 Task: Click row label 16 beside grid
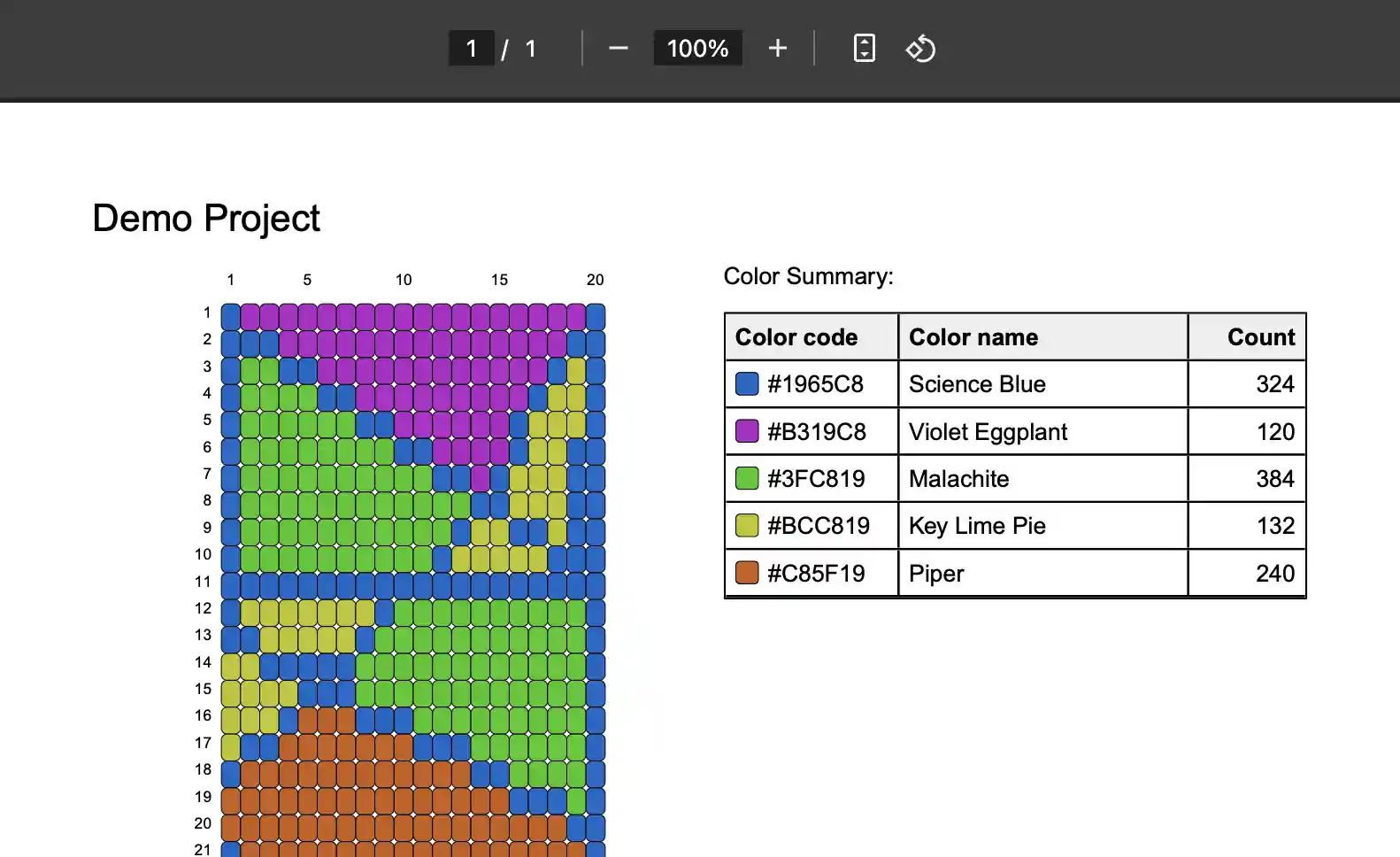pos(203,715)
